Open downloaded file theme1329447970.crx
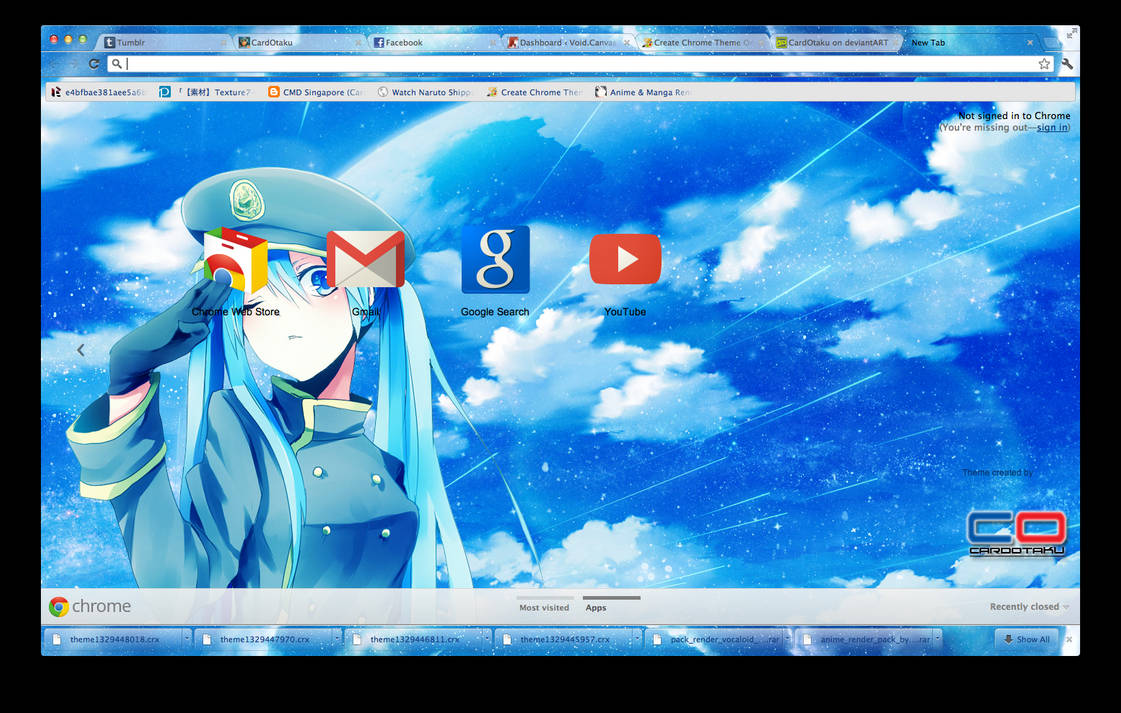The width and height of the screenshot is (1121, 713). [265, 639]
